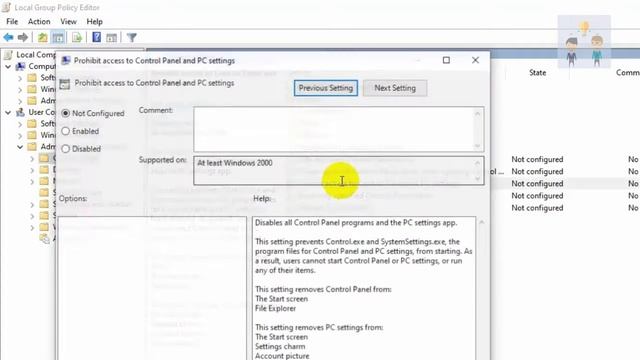Toggle the Show/Hide Action Pane toolbar icon

click(x=111, y=38)
